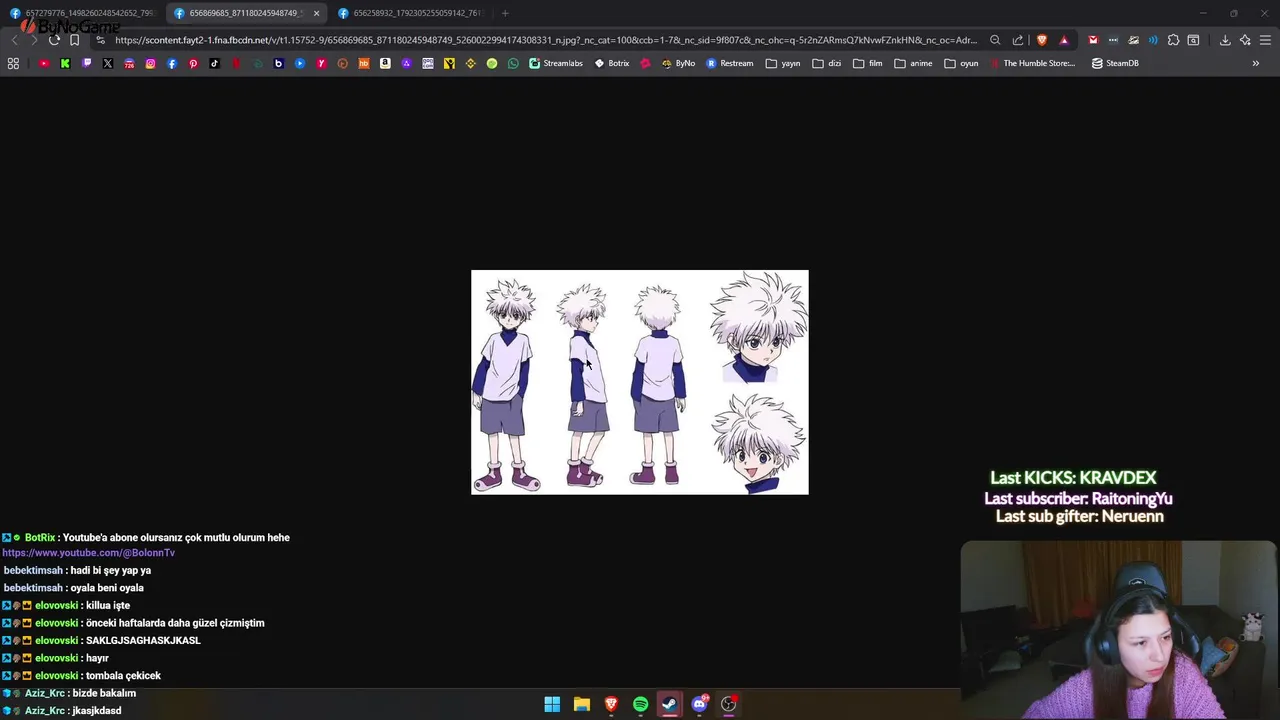This screenshot has width=1280, height=720.
Task: Open File Explorer from taskbar
Action: tap(581, 704)
